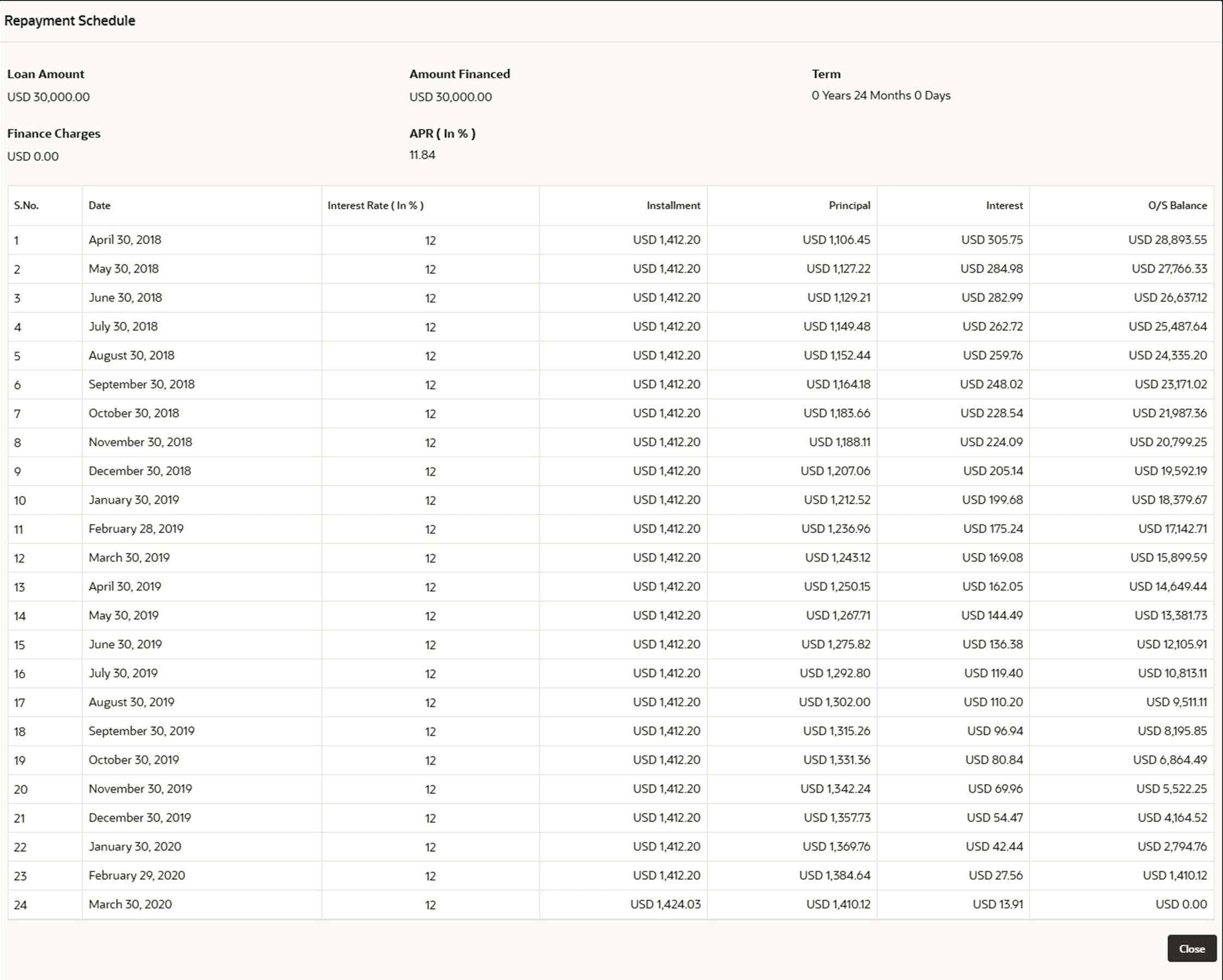Click the Repayment Schedule title
Viewport: 1223px width, 980px height.
(x=70, y=21)
